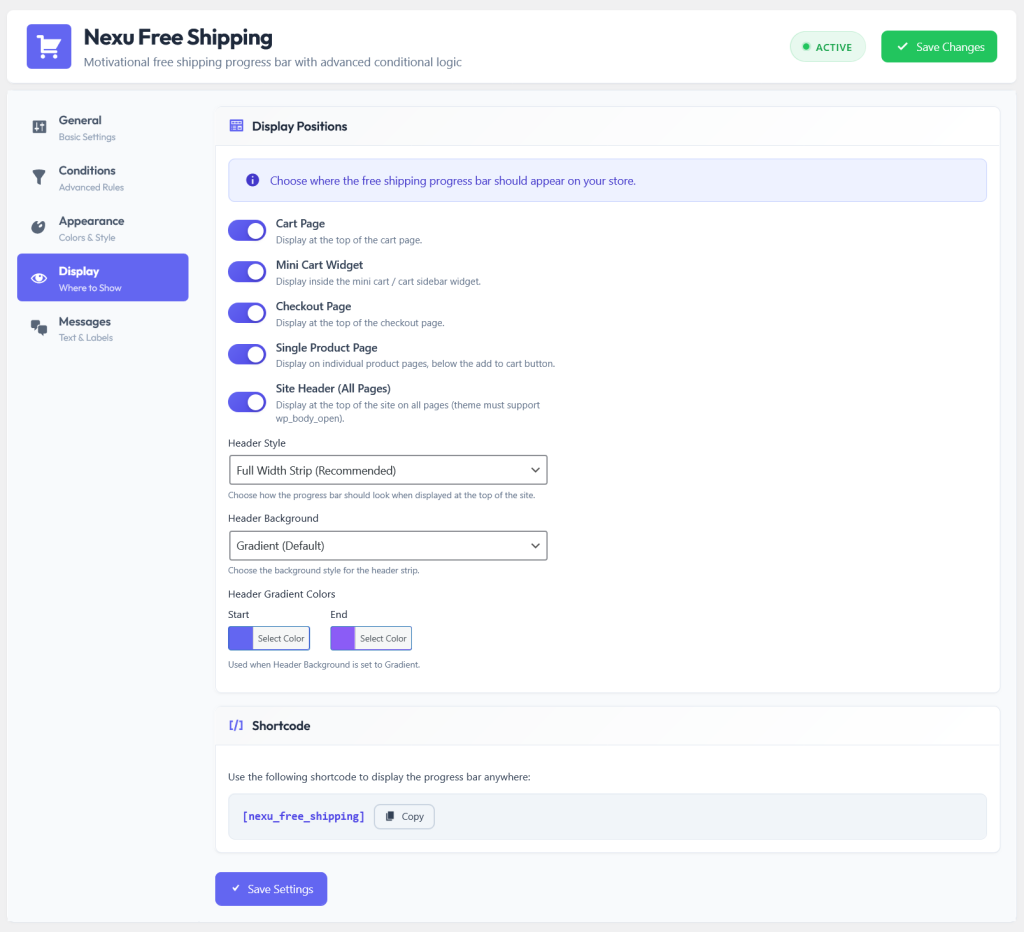
Task: Open the Header Style dropdown
Action: pyautogui.click(x=388, y=470)
